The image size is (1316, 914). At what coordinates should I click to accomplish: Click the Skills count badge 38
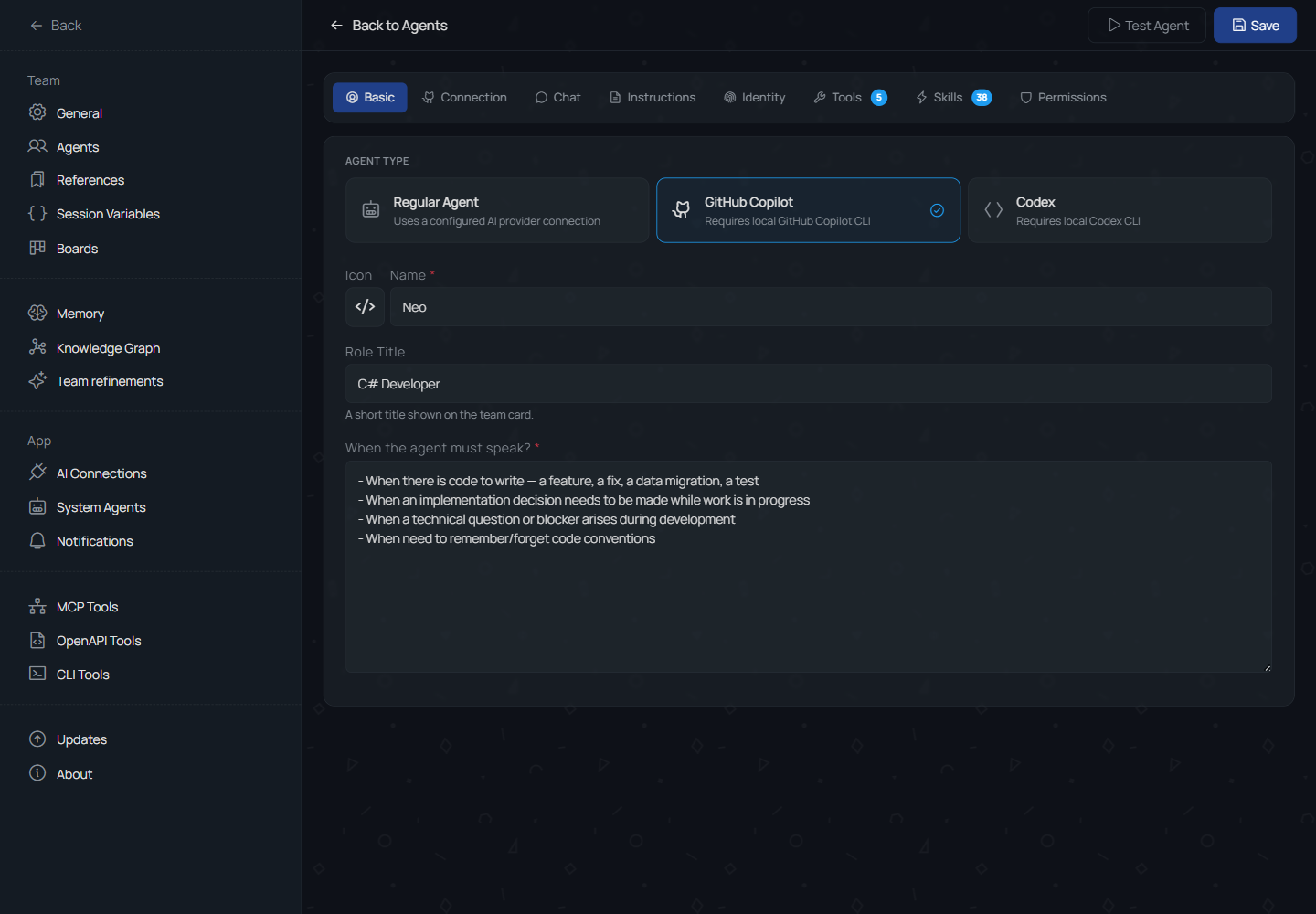point(982,98)
